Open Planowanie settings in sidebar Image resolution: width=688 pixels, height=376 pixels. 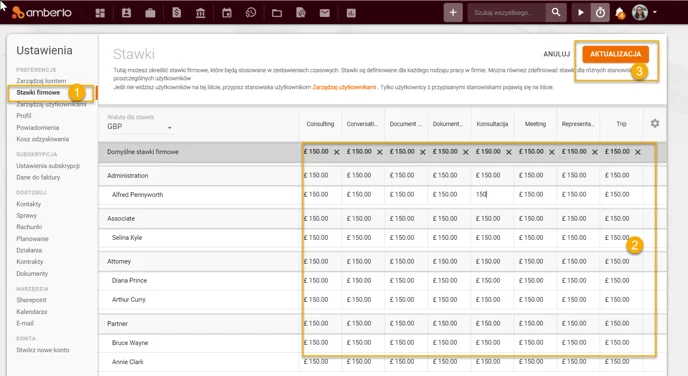tap(32, 239)
